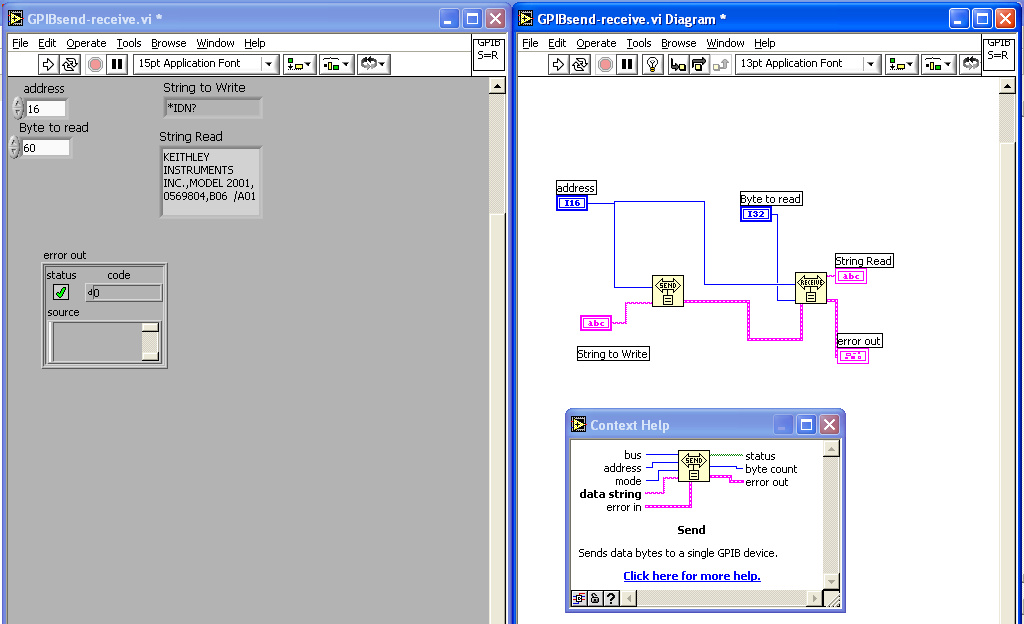Image resolution: width=1024 pixels, height=624 pixels.
Task: Click Run Continuously in Diagram toolbar
Action: [x=580, y=64]
